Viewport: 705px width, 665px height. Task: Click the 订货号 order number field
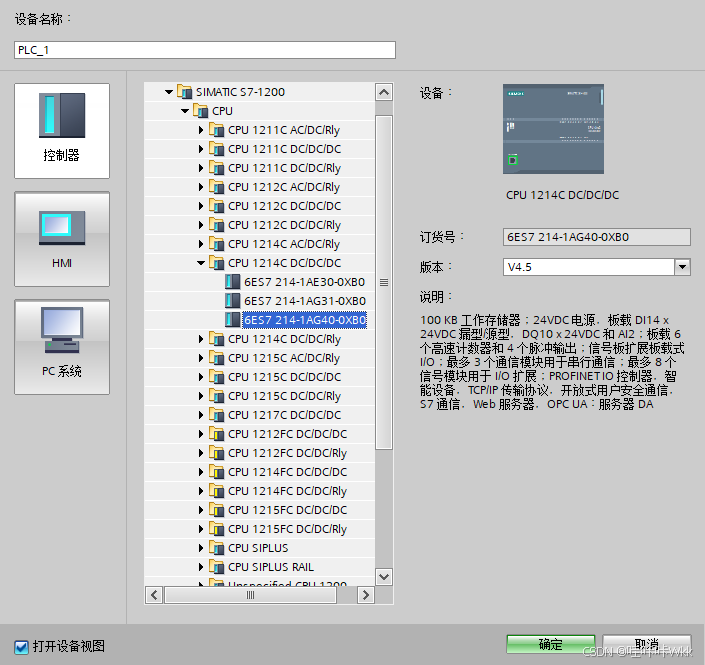[x=597, y=237]
